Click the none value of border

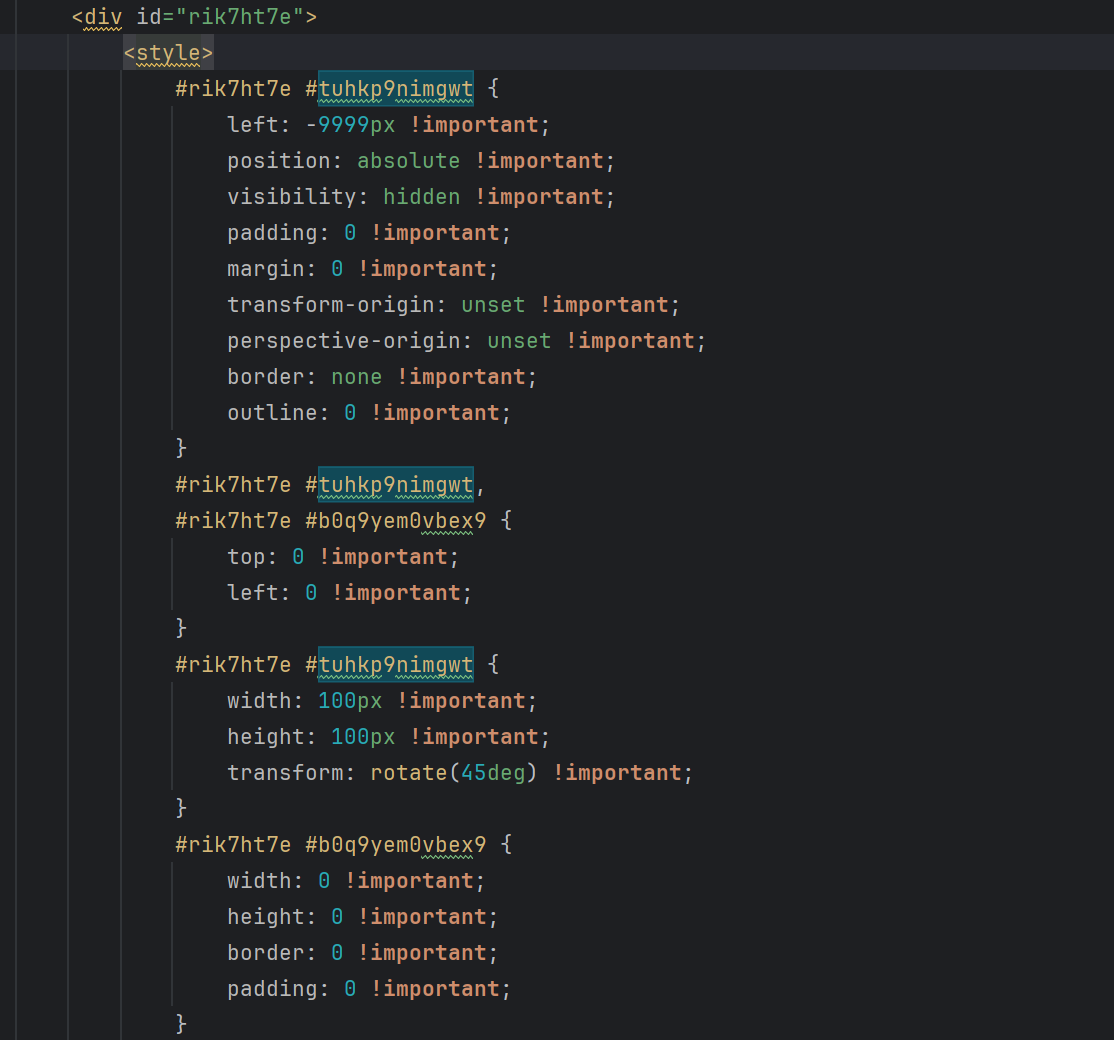(x=356, y=377)
